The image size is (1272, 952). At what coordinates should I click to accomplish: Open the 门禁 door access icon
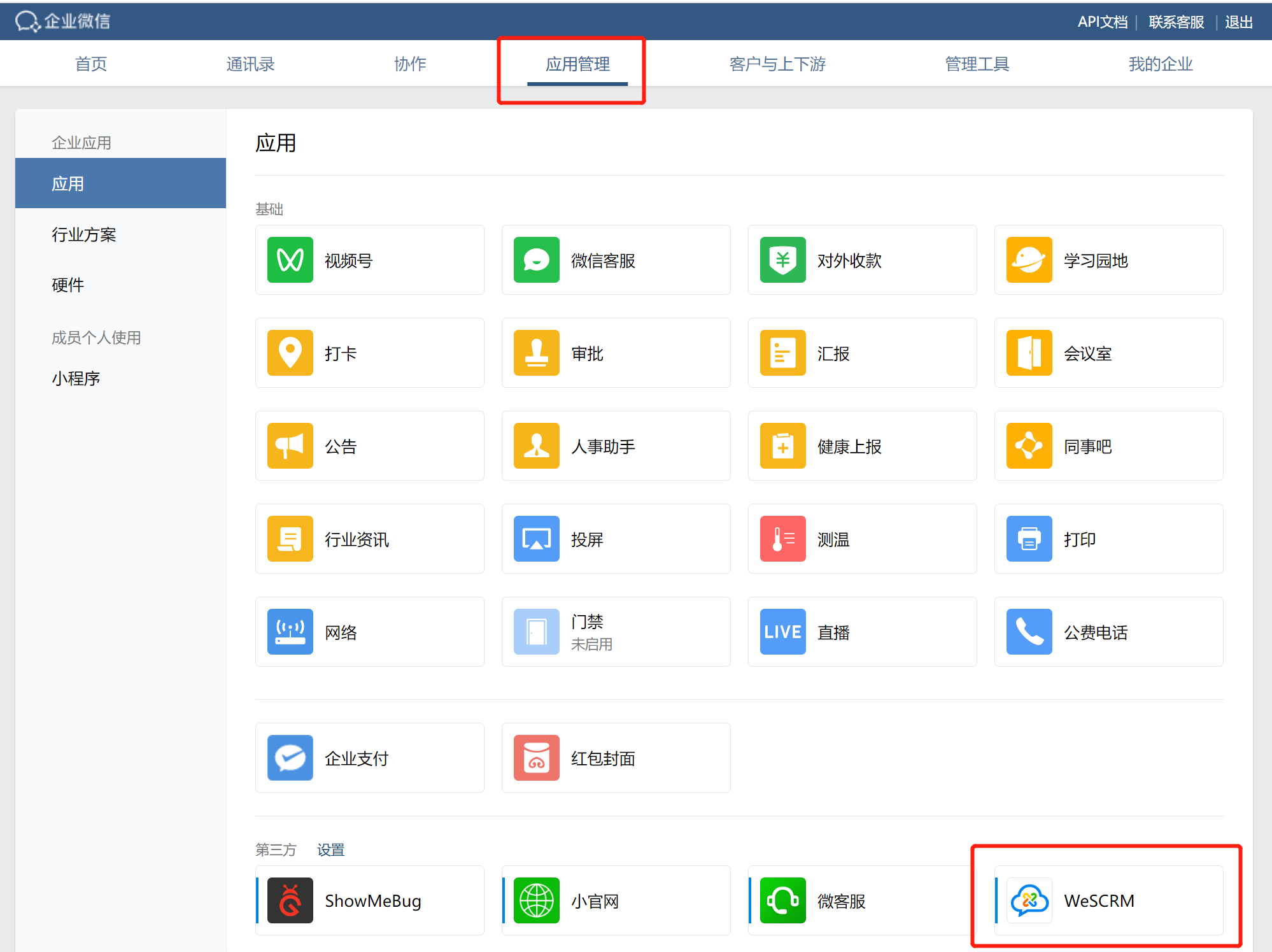pos(537,632)
